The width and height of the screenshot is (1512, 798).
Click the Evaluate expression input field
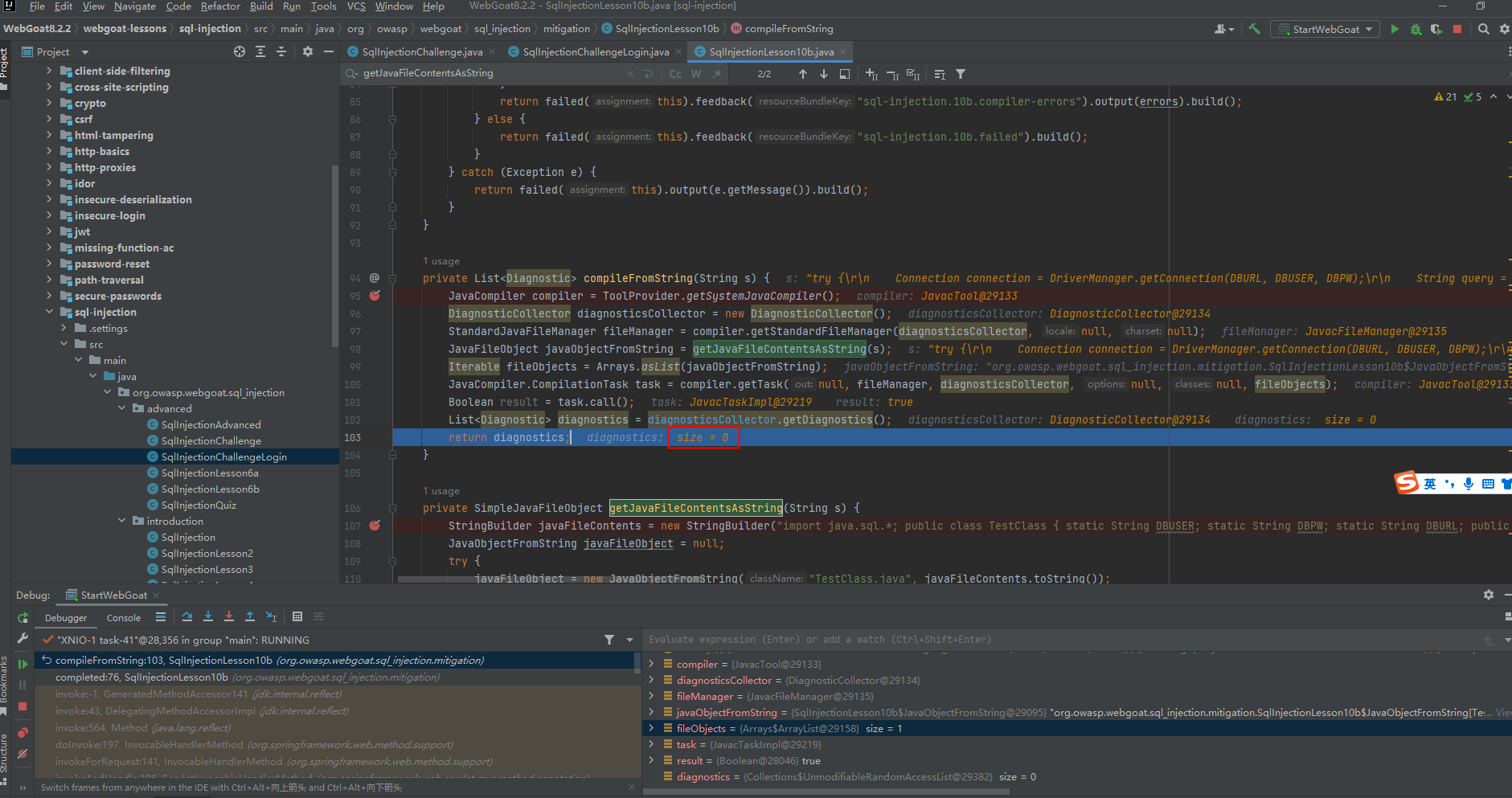pyautogui.click(x=1061, y=640)
